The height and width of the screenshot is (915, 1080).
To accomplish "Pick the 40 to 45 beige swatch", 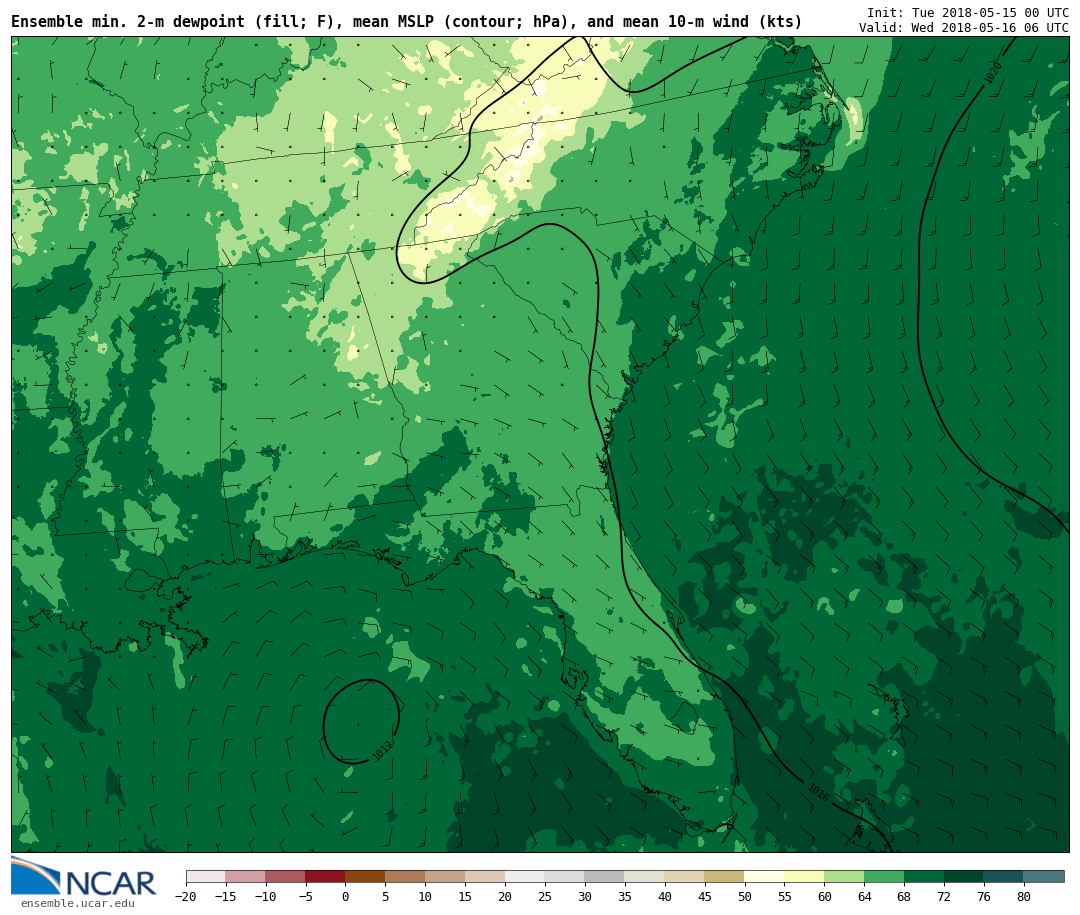I will point(685,876).
